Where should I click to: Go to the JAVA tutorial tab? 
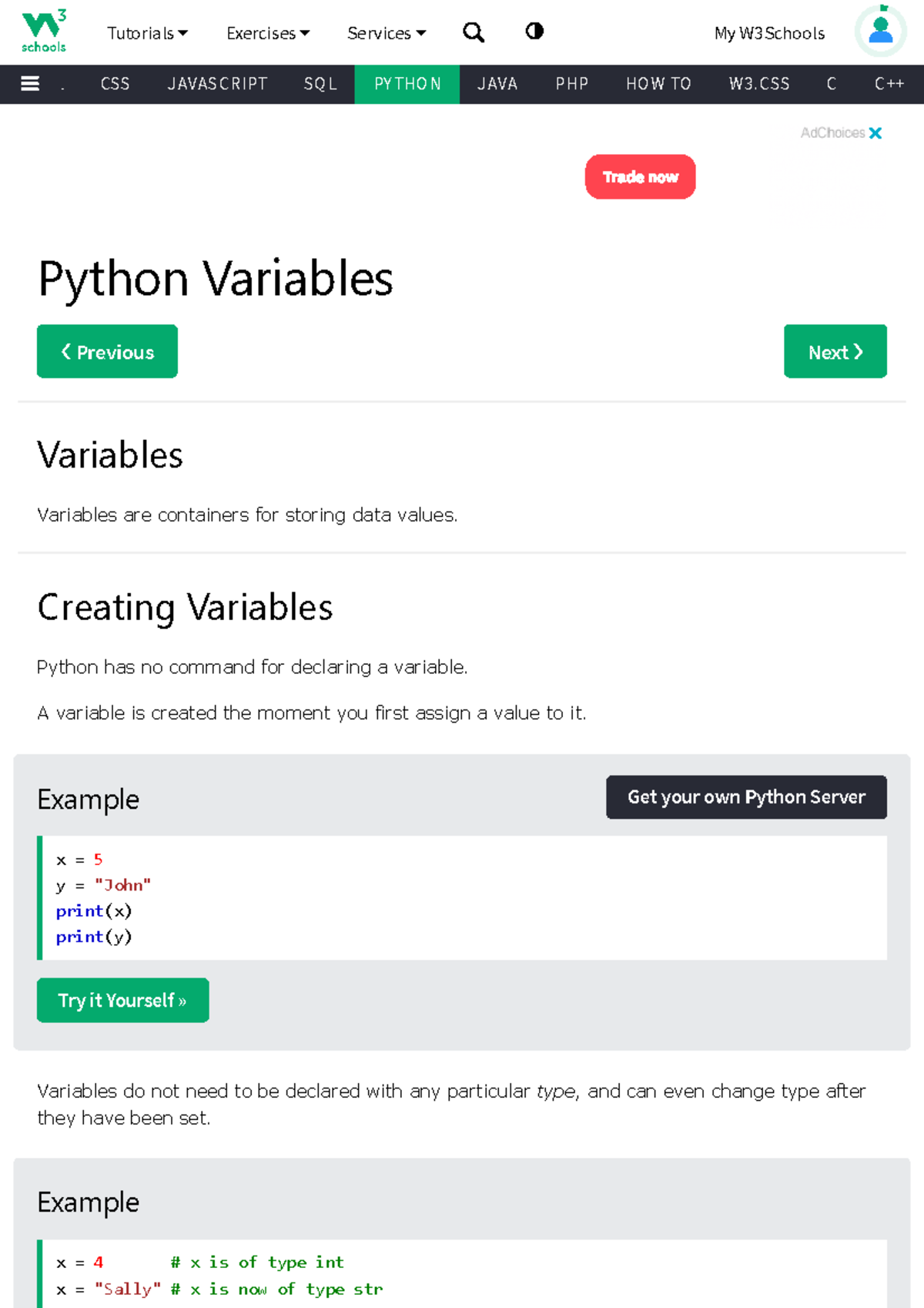pos(497,84)
